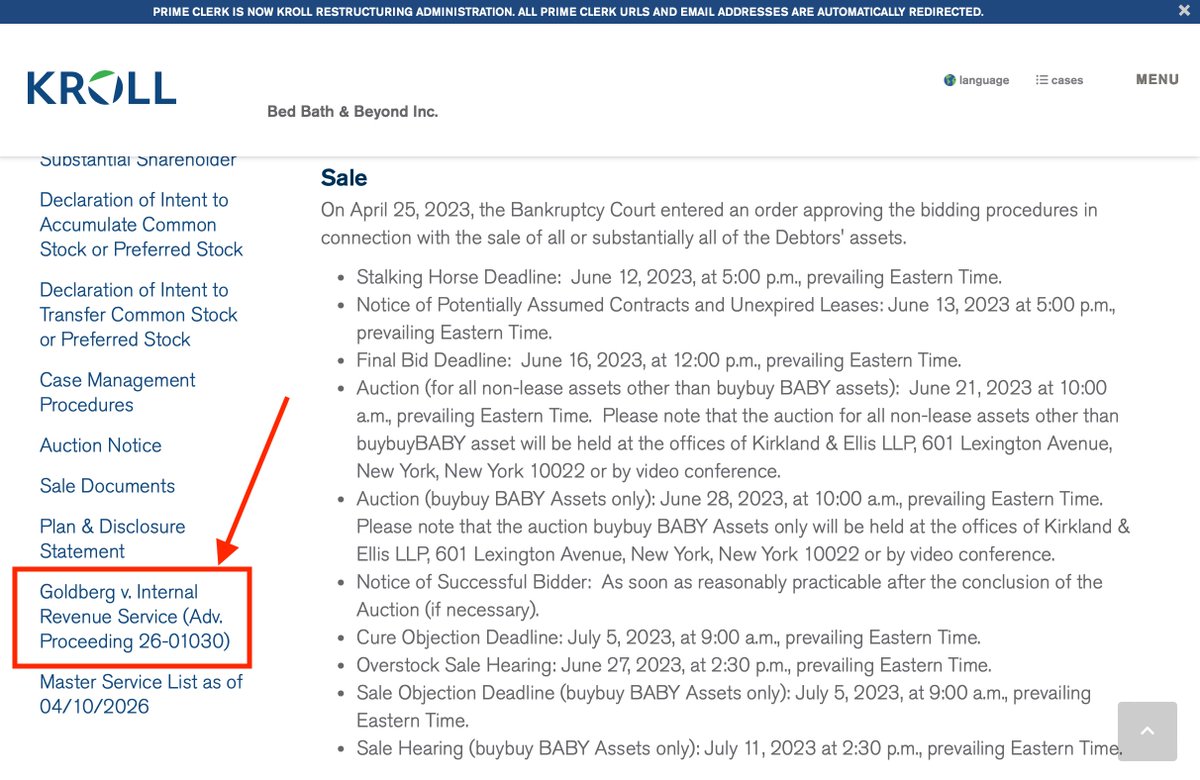Click the Final Bid Deadline bullet text
Viewport: 1200px width, 780px height.
[659, 360]
